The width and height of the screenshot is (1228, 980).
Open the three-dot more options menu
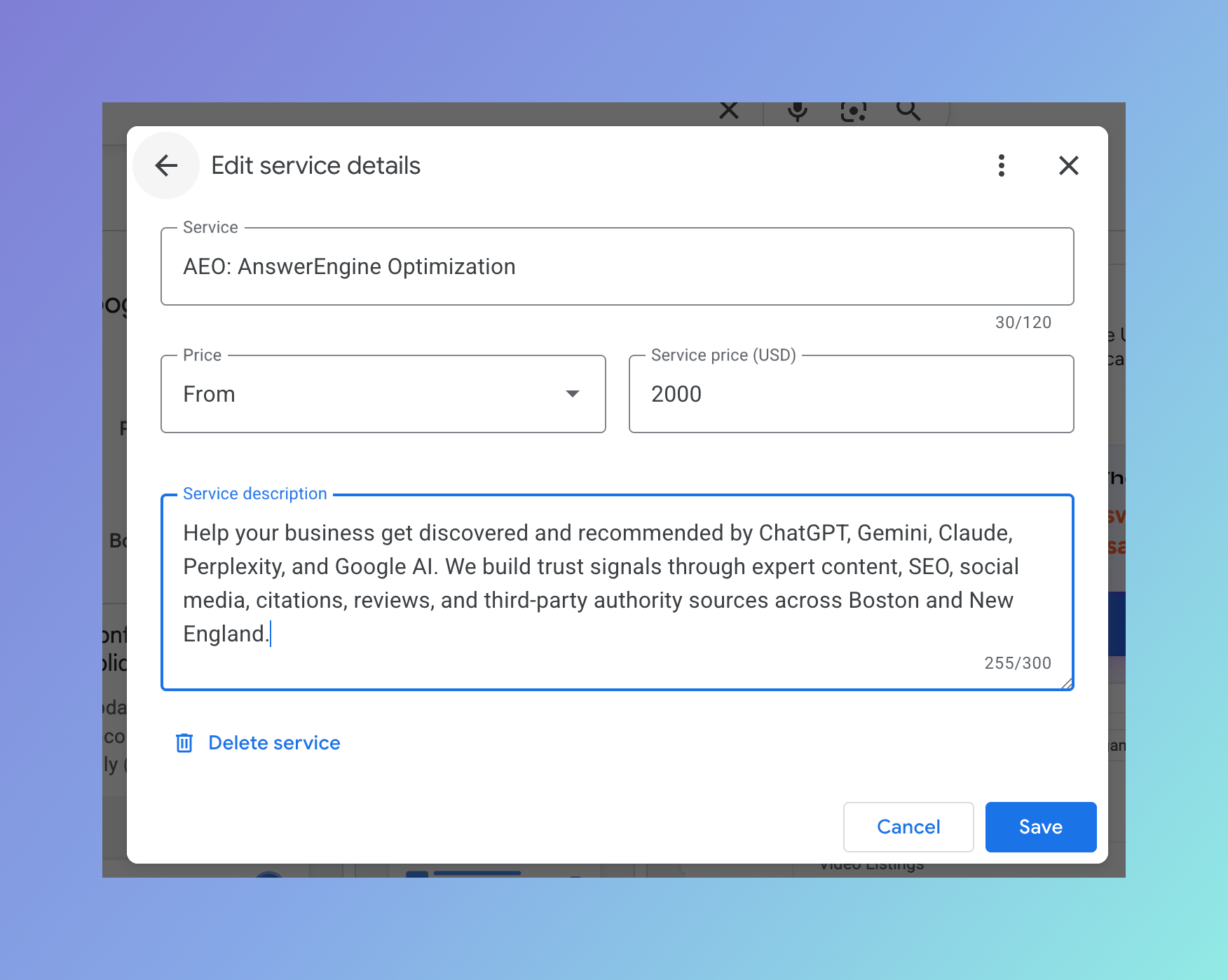(x=1002, y=165)
